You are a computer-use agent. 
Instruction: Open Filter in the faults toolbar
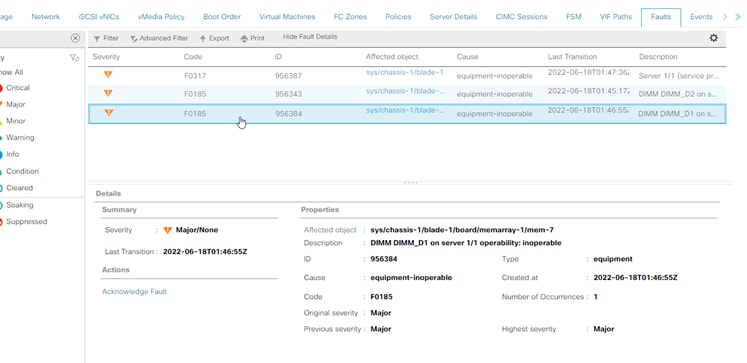[106, 38]
